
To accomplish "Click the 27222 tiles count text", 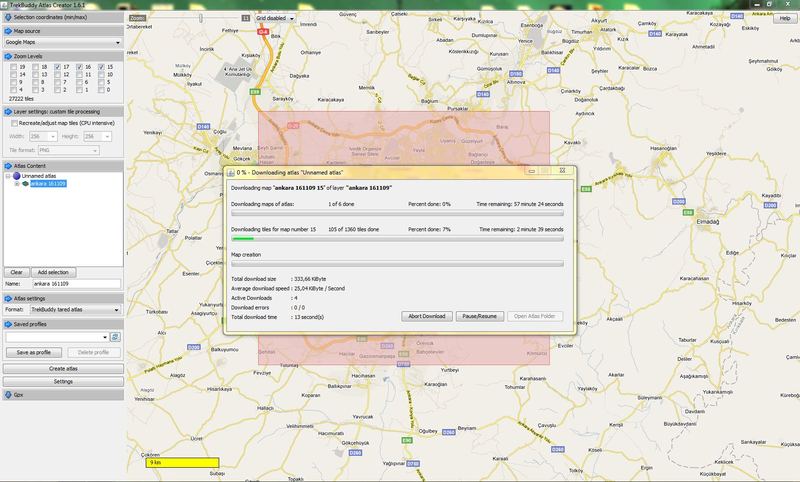I will [21, 98].
